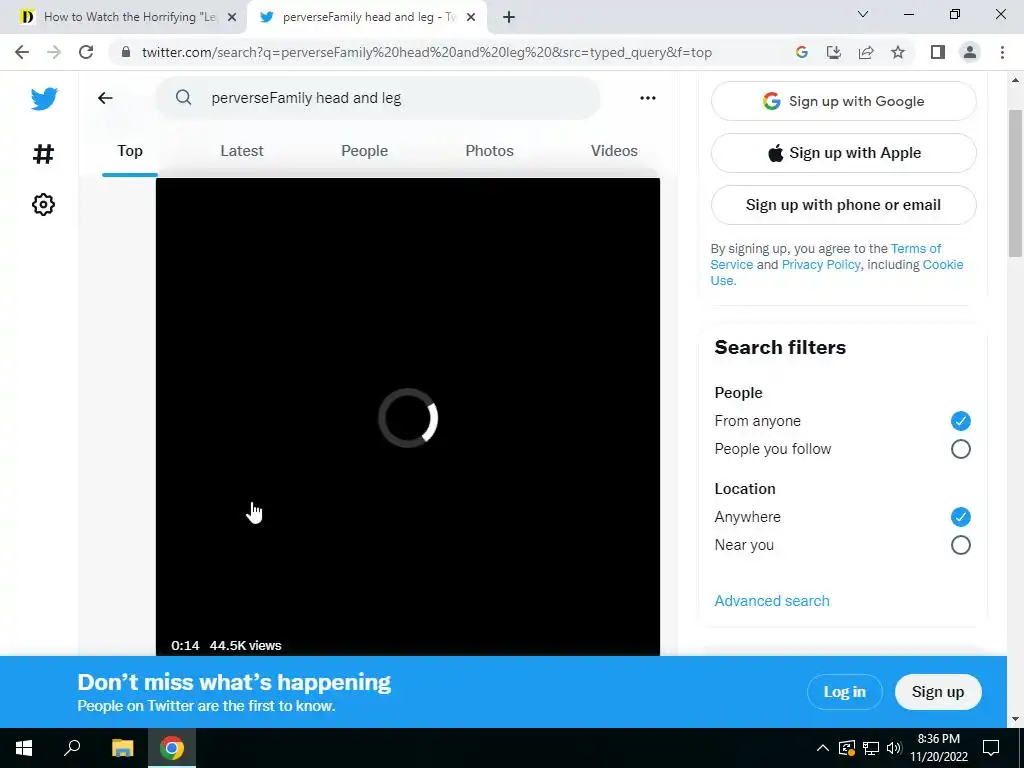Click the '44.5K views' text on video
1024x768 pixels.
pyautogui.click(x=246, y=645)
